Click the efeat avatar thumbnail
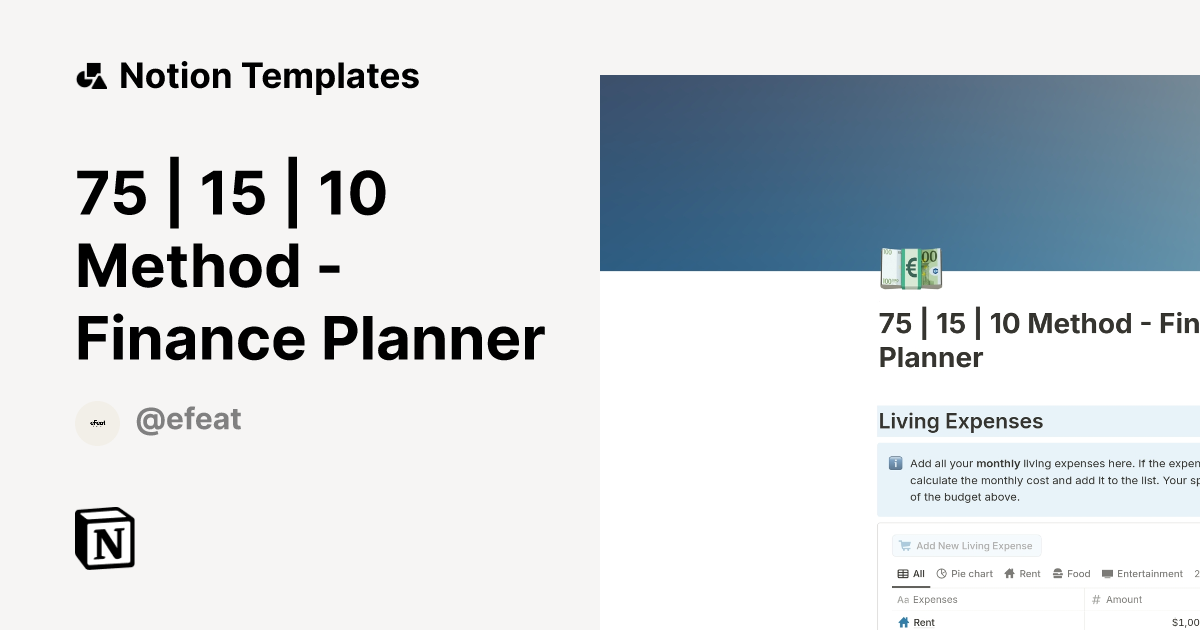Screen dimensions: 1200x630 pyautogui.click(x=97, y=423)
